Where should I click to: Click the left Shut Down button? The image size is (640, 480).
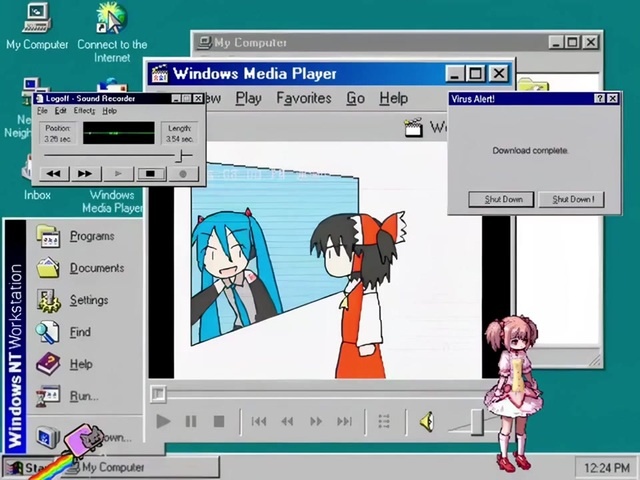pyautogui.click(x=504, y=199)
